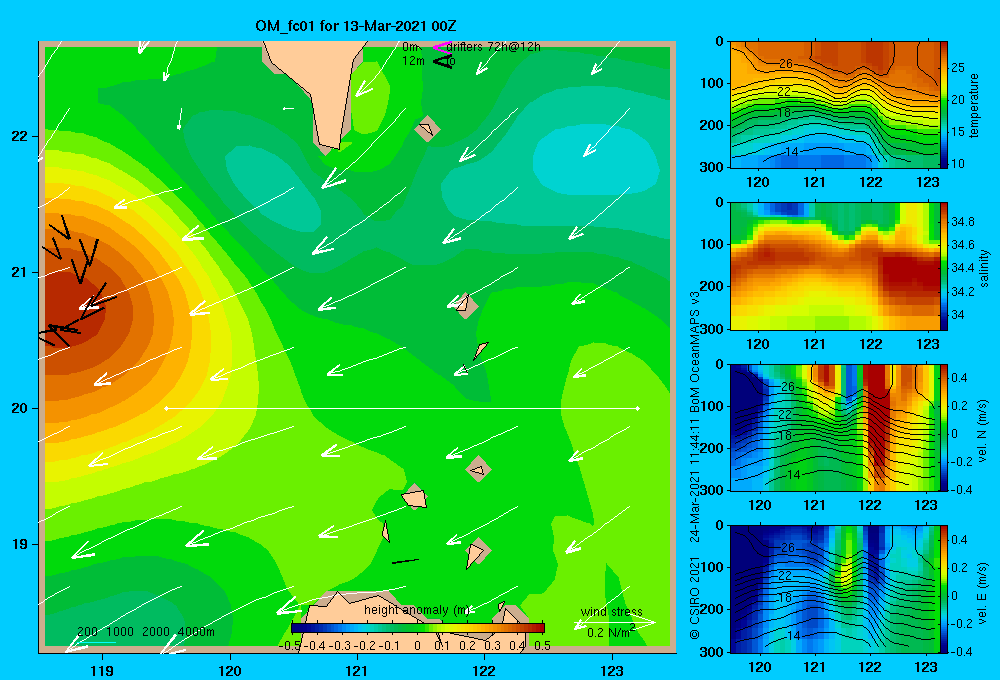The image size is (1000, 680).
Task: Select the 'wind stress' label
Action: coord(611,612)
